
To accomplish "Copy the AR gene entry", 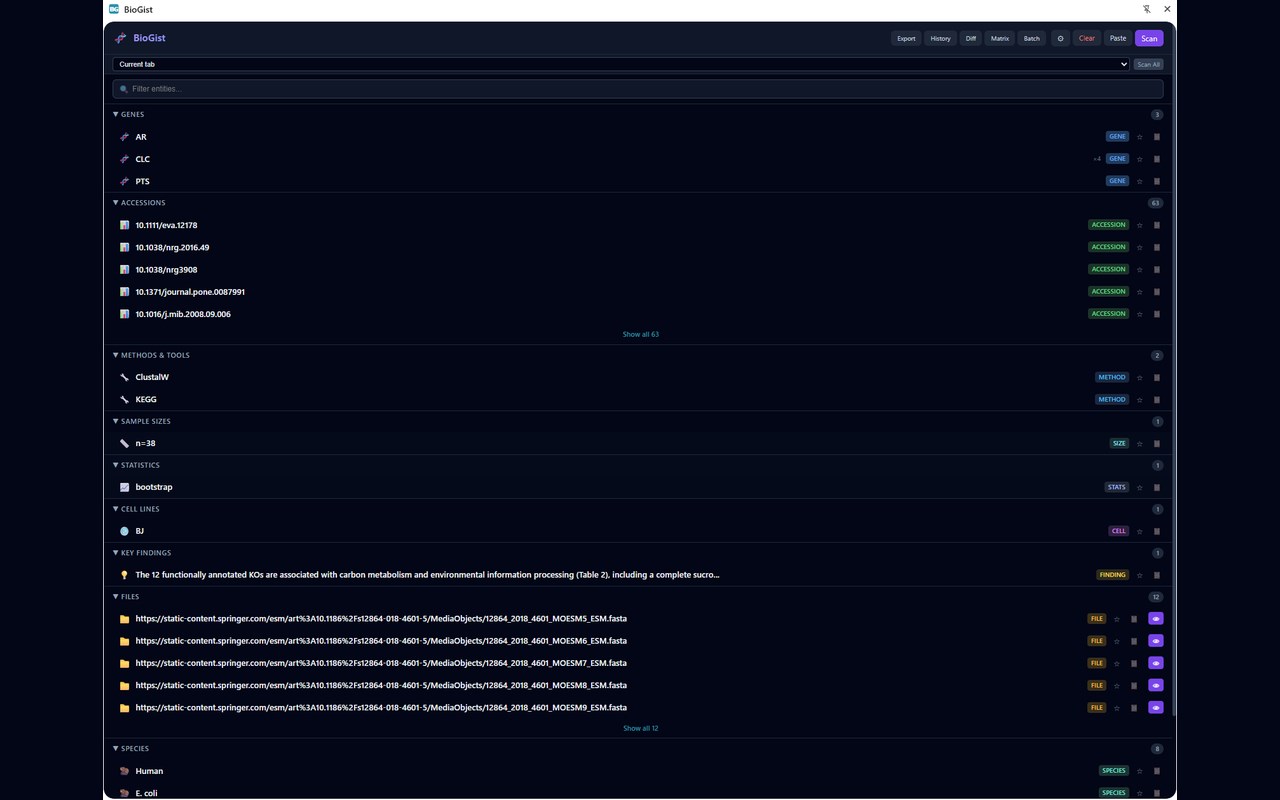I will pos(1157,137).
